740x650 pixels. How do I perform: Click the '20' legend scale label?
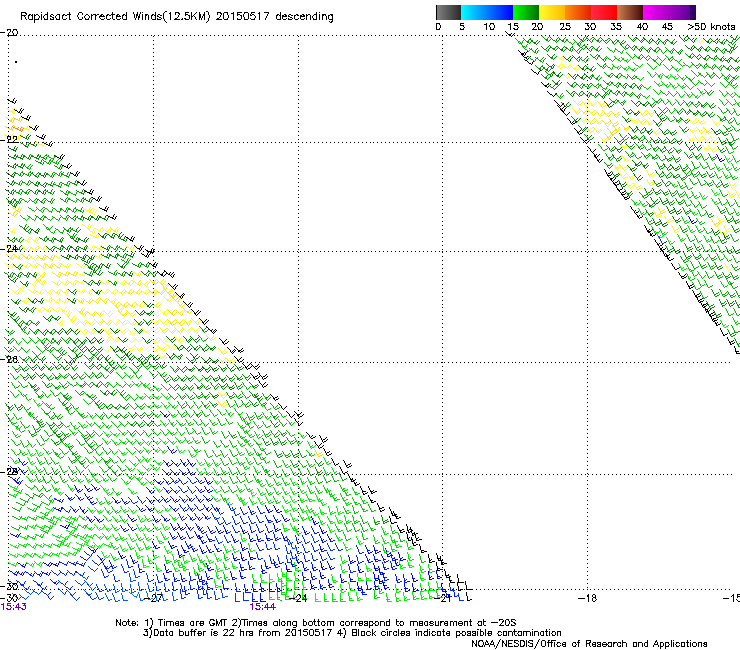click(x=538, y=27)
